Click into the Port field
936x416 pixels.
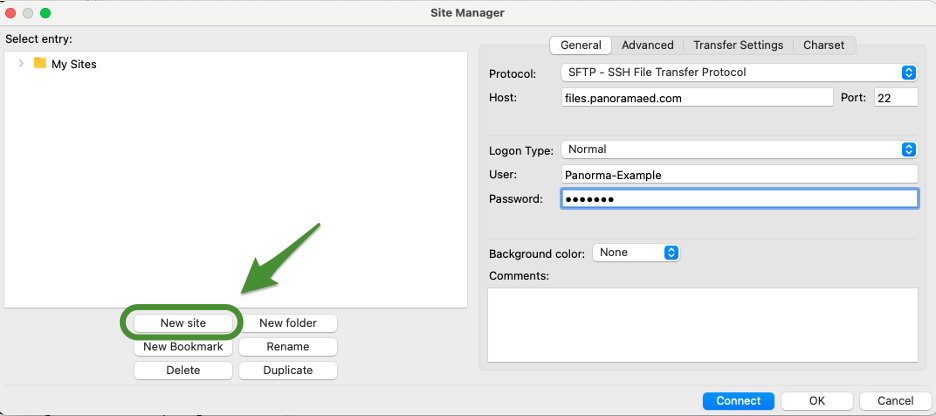(x=896, y=98)
